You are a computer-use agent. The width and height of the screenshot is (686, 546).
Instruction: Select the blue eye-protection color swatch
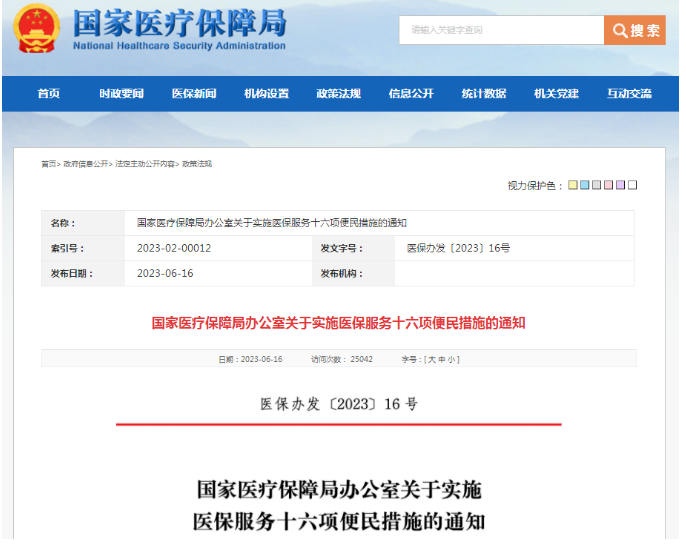[x=584, y=185]
